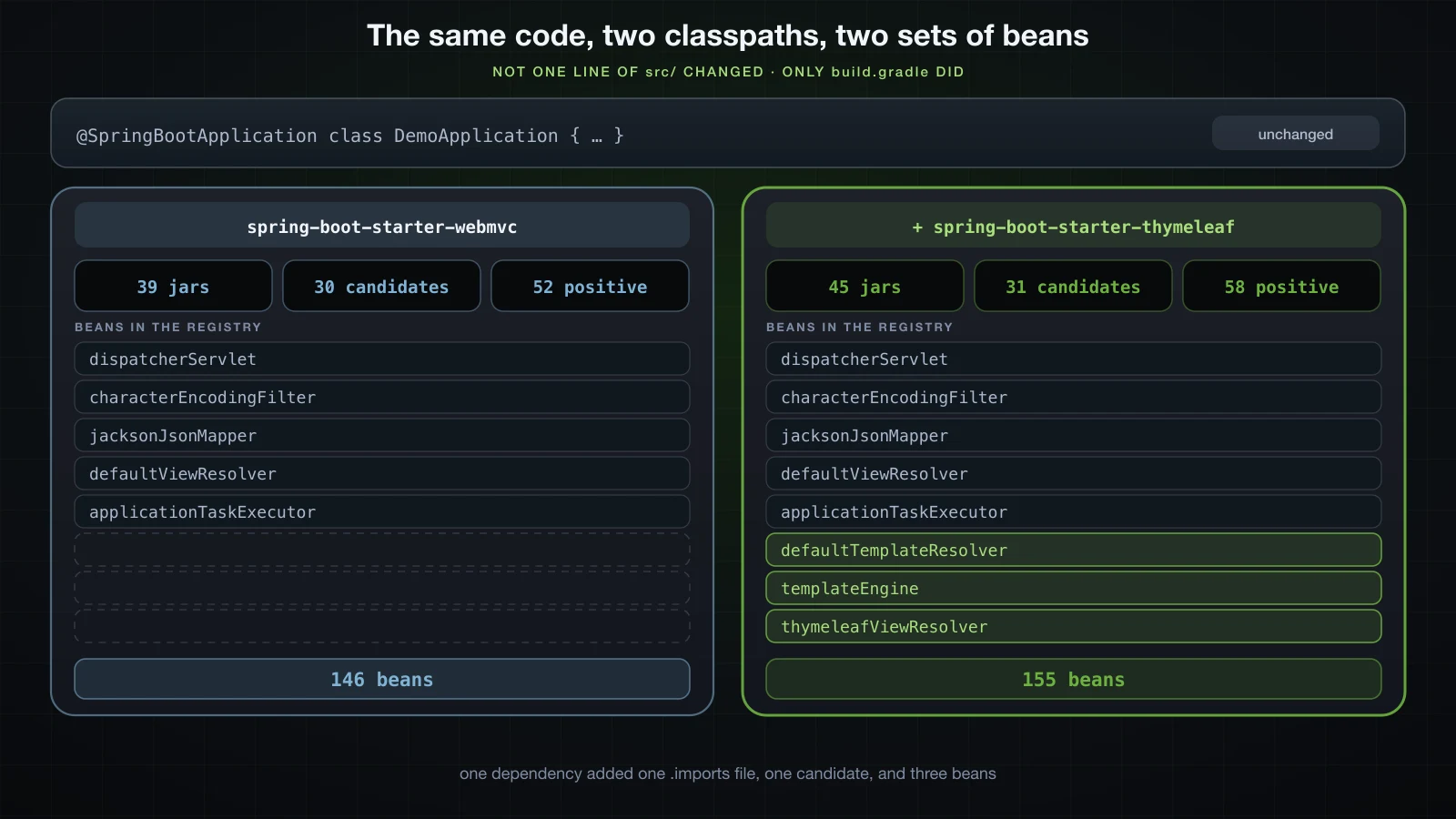Select the templateEngine bean row
Viewport: 1456px width, 819px height.
(1074, 588)
